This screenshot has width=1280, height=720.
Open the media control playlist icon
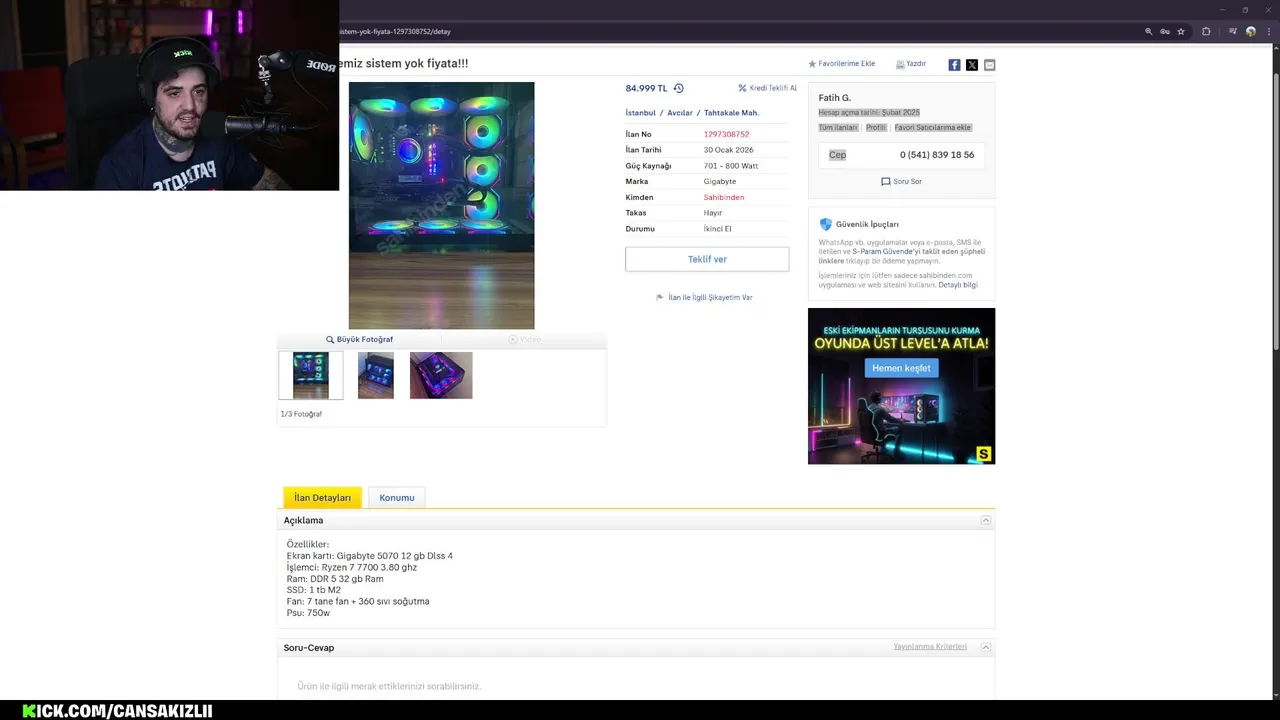(x=1233, y=32)
